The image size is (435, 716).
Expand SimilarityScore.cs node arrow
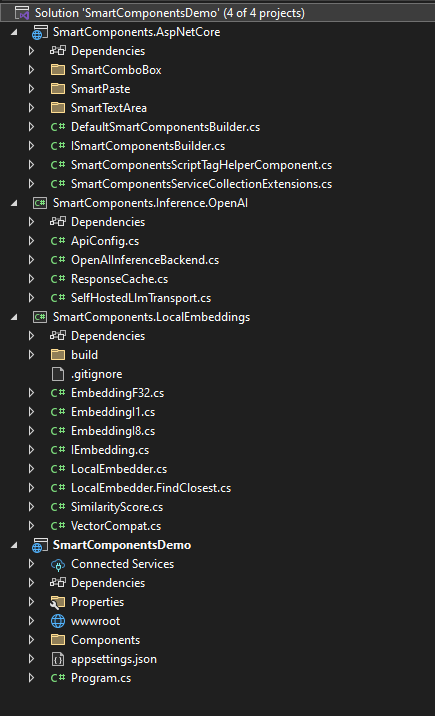pos(31,507)
